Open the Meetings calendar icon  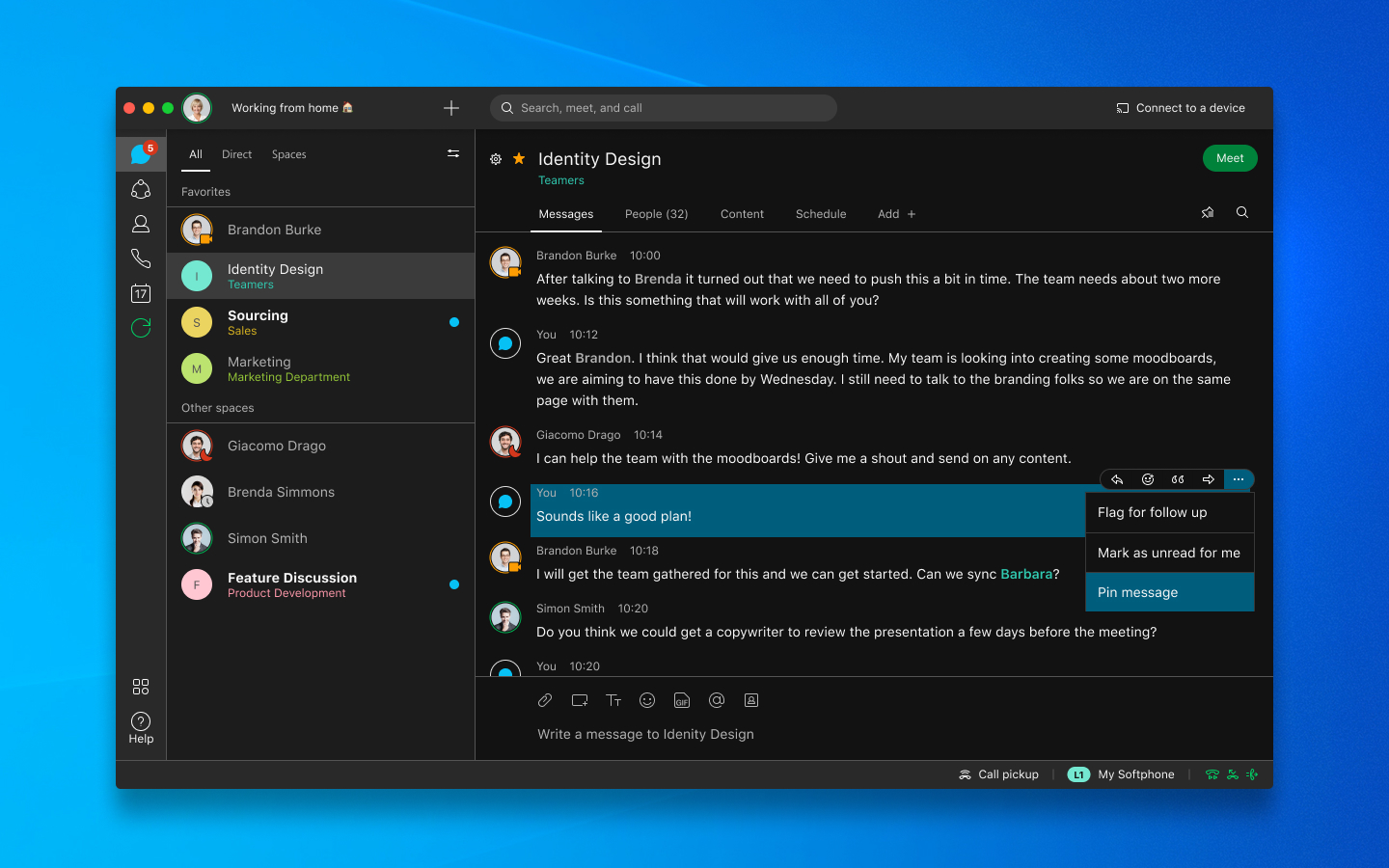pos(141,293)
